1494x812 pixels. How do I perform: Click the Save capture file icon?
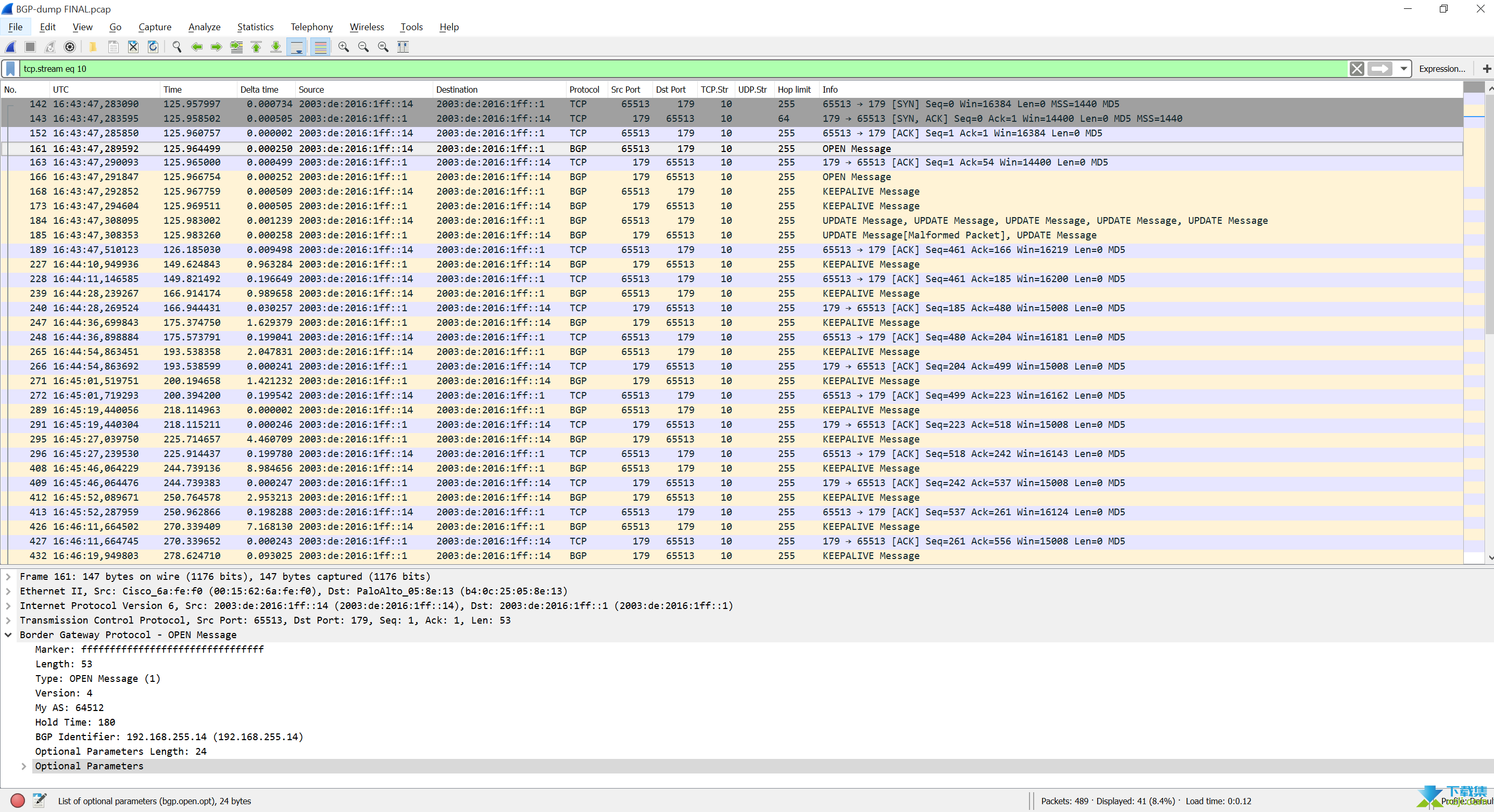[113, 47]
